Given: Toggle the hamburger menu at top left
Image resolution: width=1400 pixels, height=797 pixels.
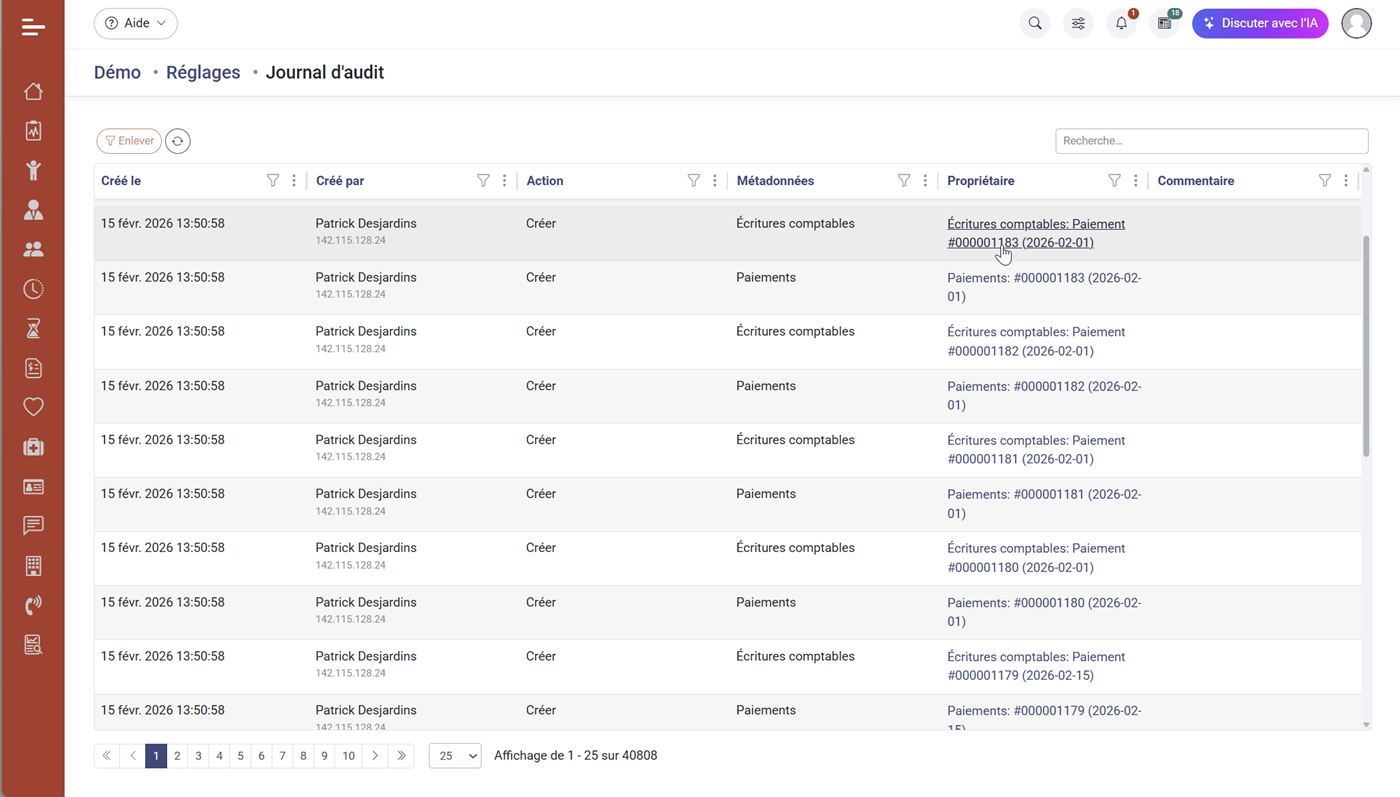Looking at the screenshot, I should point(33,27).
